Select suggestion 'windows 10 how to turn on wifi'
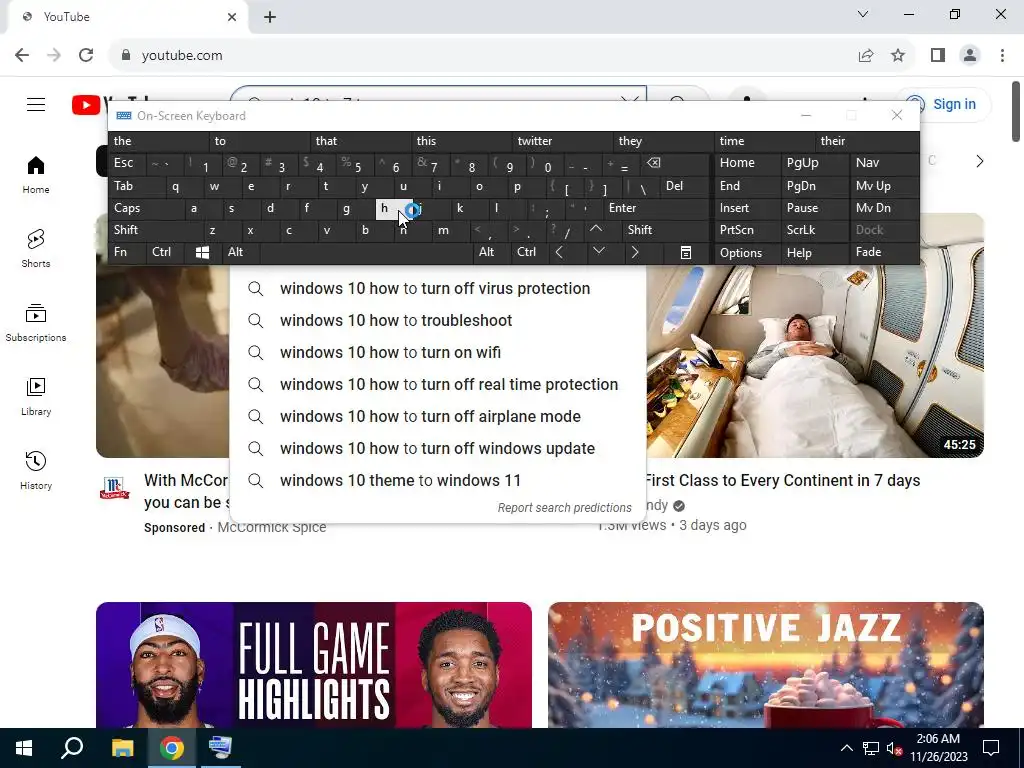 (x=438, y=353)
